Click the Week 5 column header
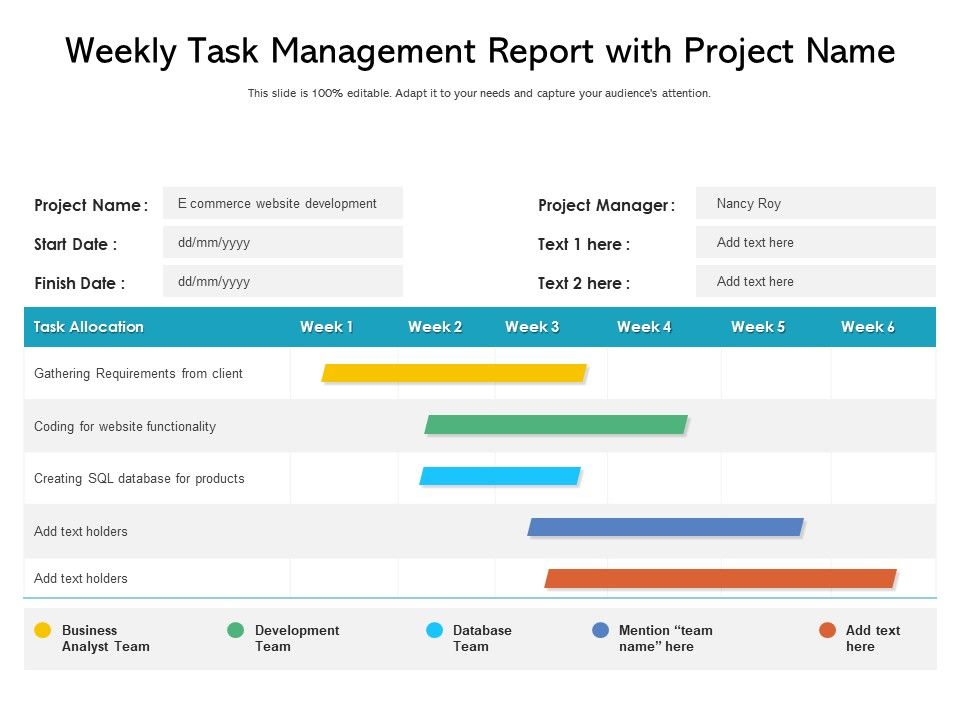Image resolution: width=960 pixels, height=720 pixels. coord(758,327)
